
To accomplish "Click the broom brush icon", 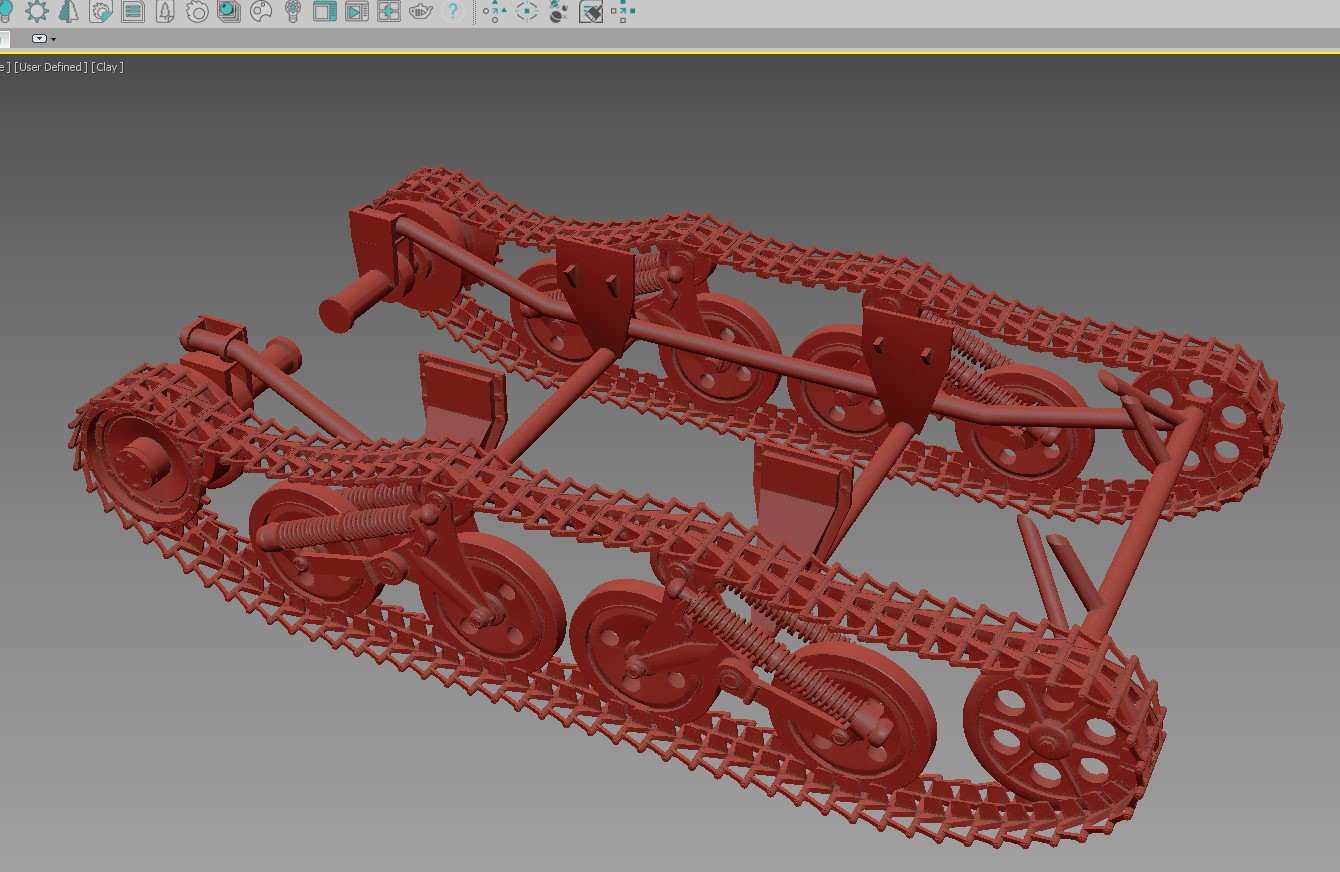I will tap(591, 12).
